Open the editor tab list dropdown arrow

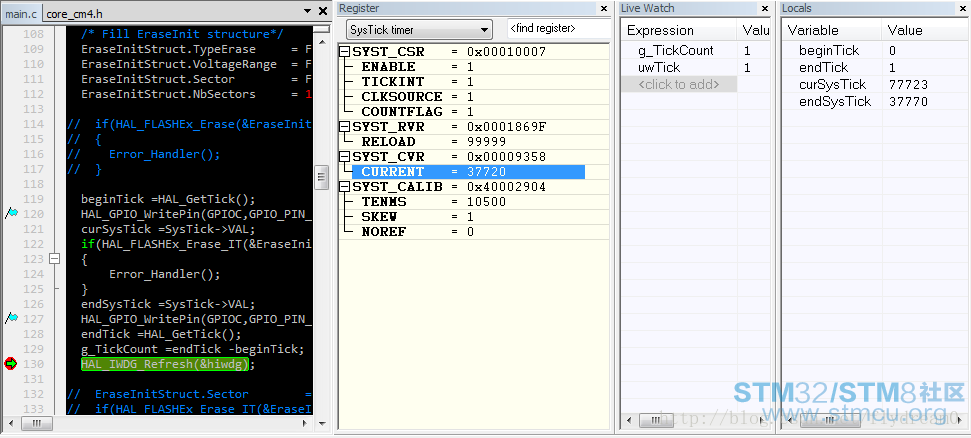(x=307, y=13)
